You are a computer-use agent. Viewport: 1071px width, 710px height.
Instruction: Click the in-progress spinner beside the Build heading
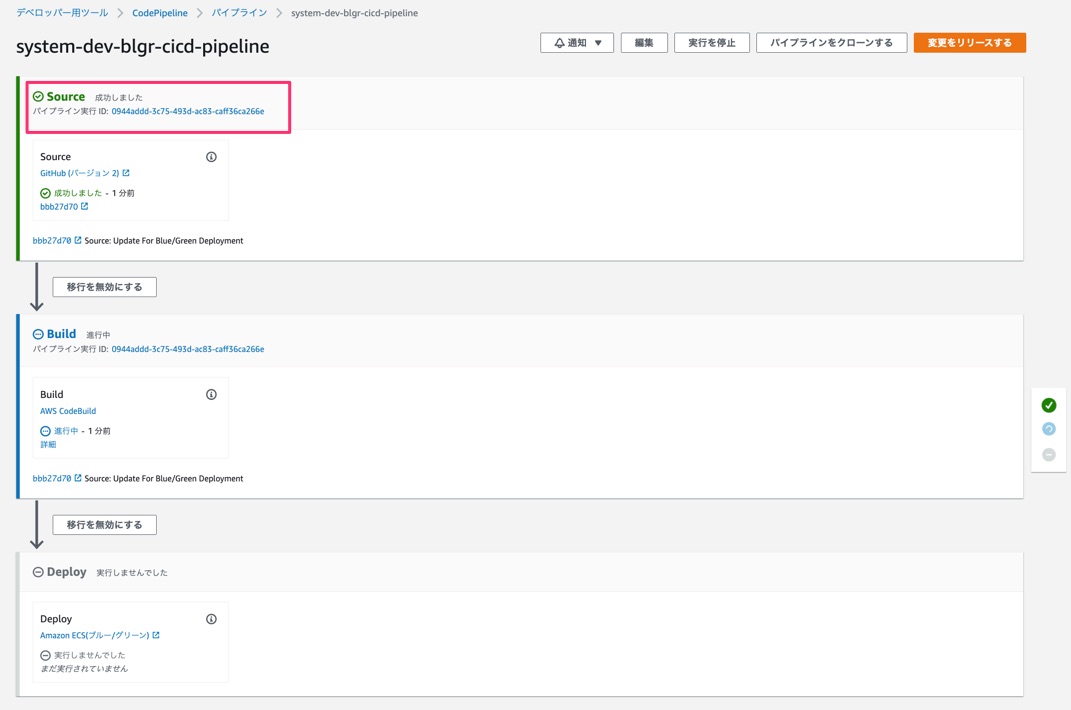pyautogui.click(x=38, y=334)
